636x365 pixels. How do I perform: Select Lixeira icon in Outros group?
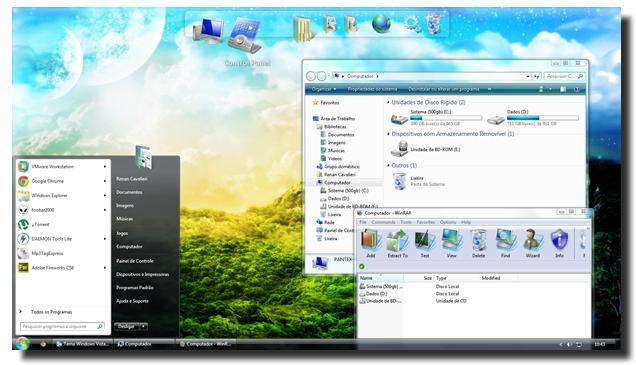[x=400, y=181]
